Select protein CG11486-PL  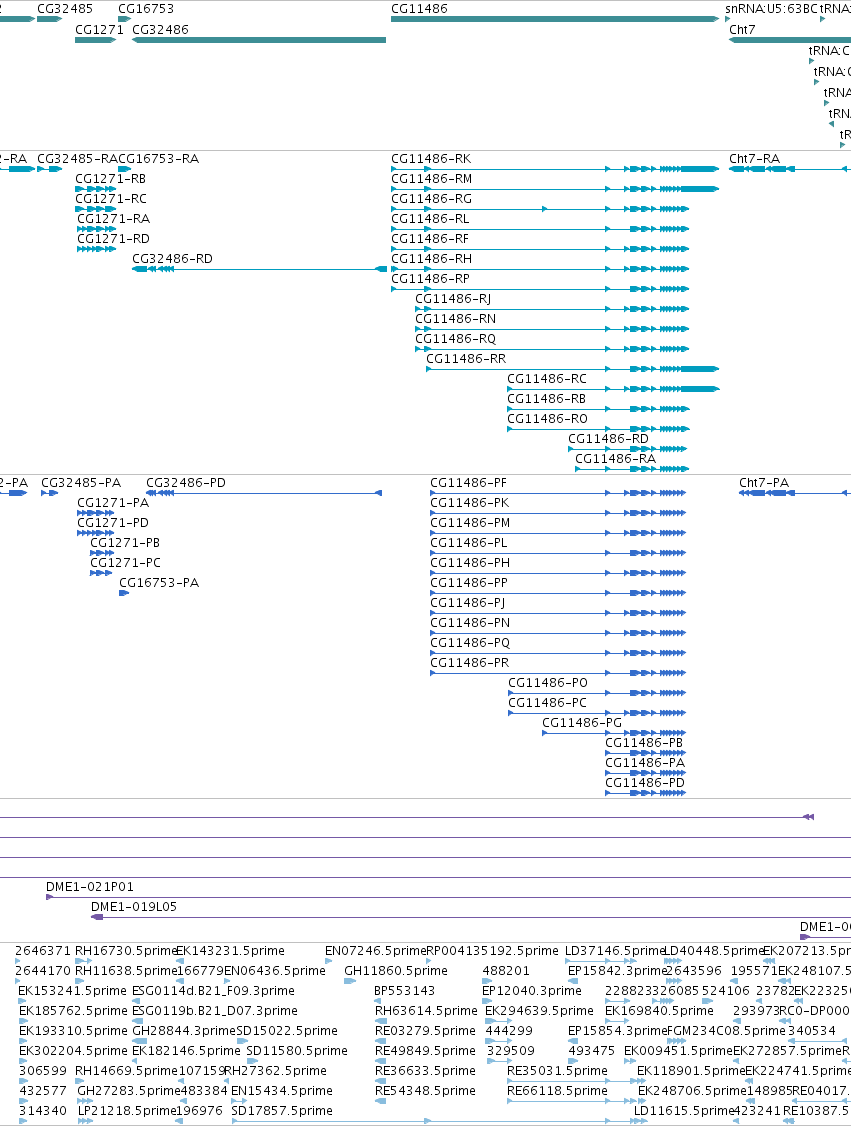point(468,544)
